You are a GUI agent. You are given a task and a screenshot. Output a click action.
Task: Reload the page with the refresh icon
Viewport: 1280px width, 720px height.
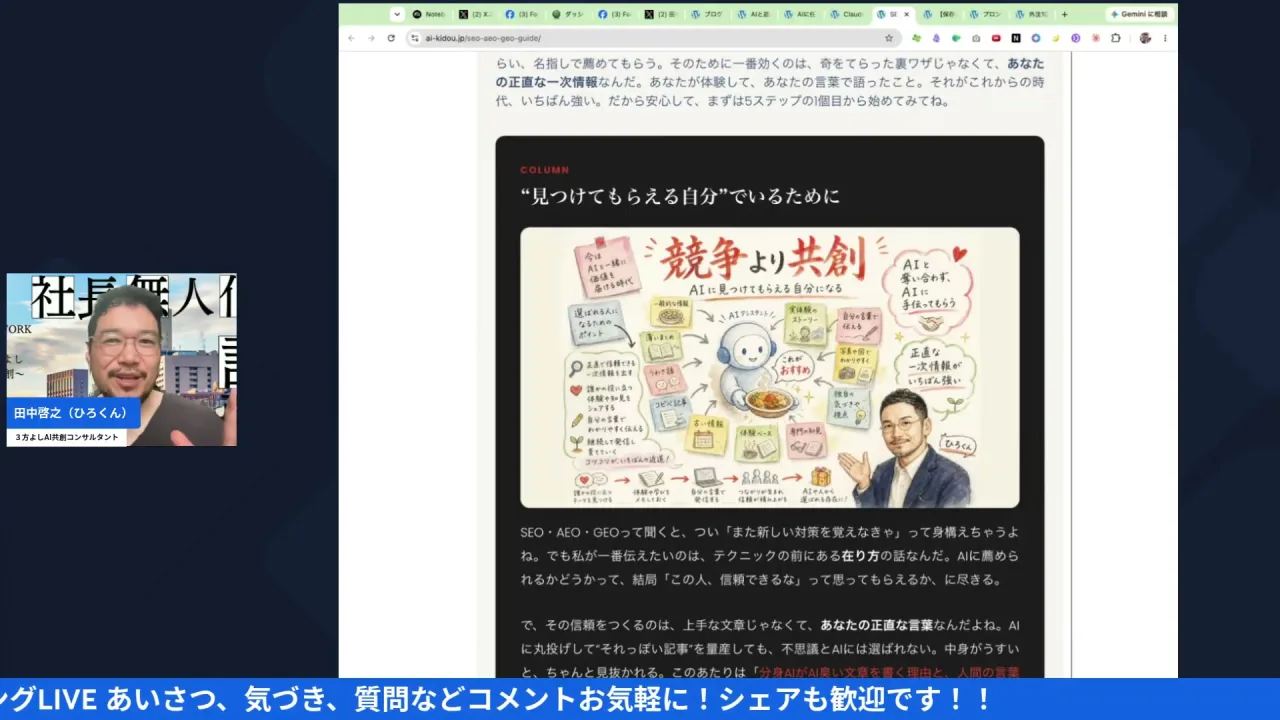tap(391, 38)
